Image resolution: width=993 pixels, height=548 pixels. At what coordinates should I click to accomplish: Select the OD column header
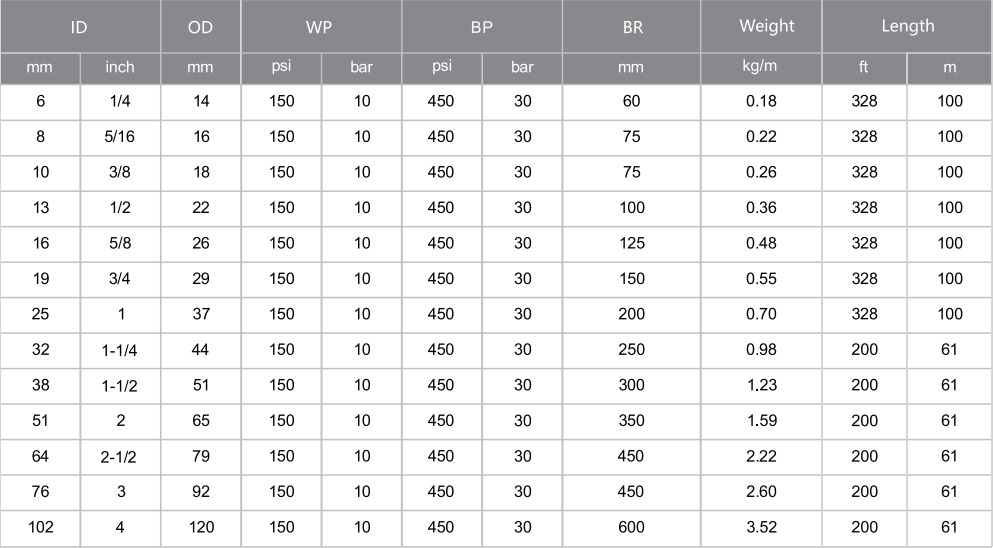tap(200, 27)
